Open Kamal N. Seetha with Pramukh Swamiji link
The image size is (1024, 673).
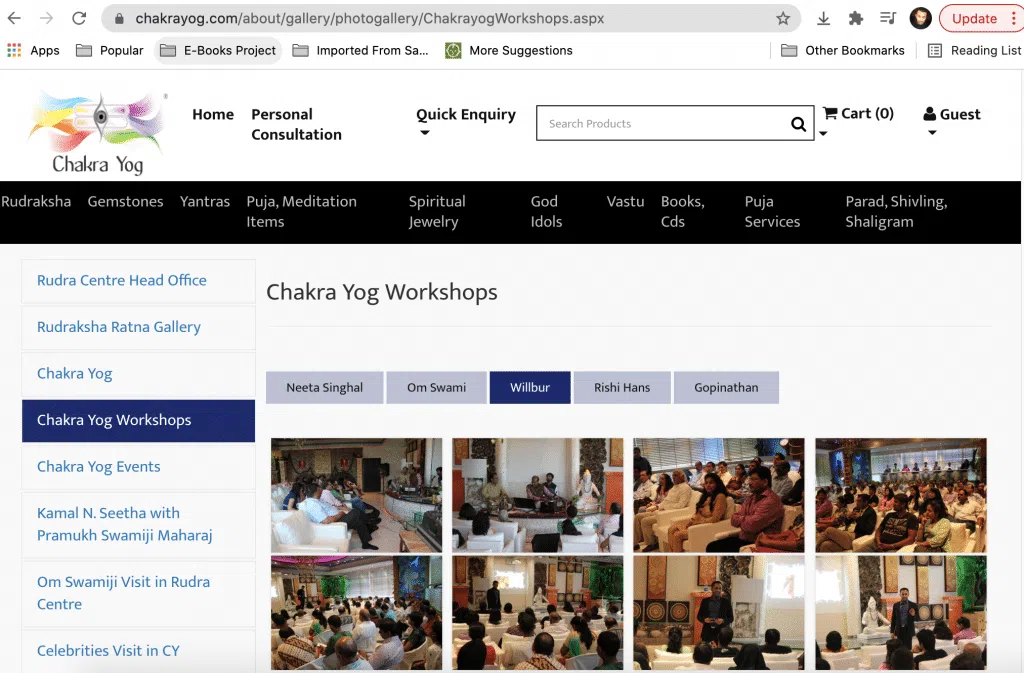138,525
